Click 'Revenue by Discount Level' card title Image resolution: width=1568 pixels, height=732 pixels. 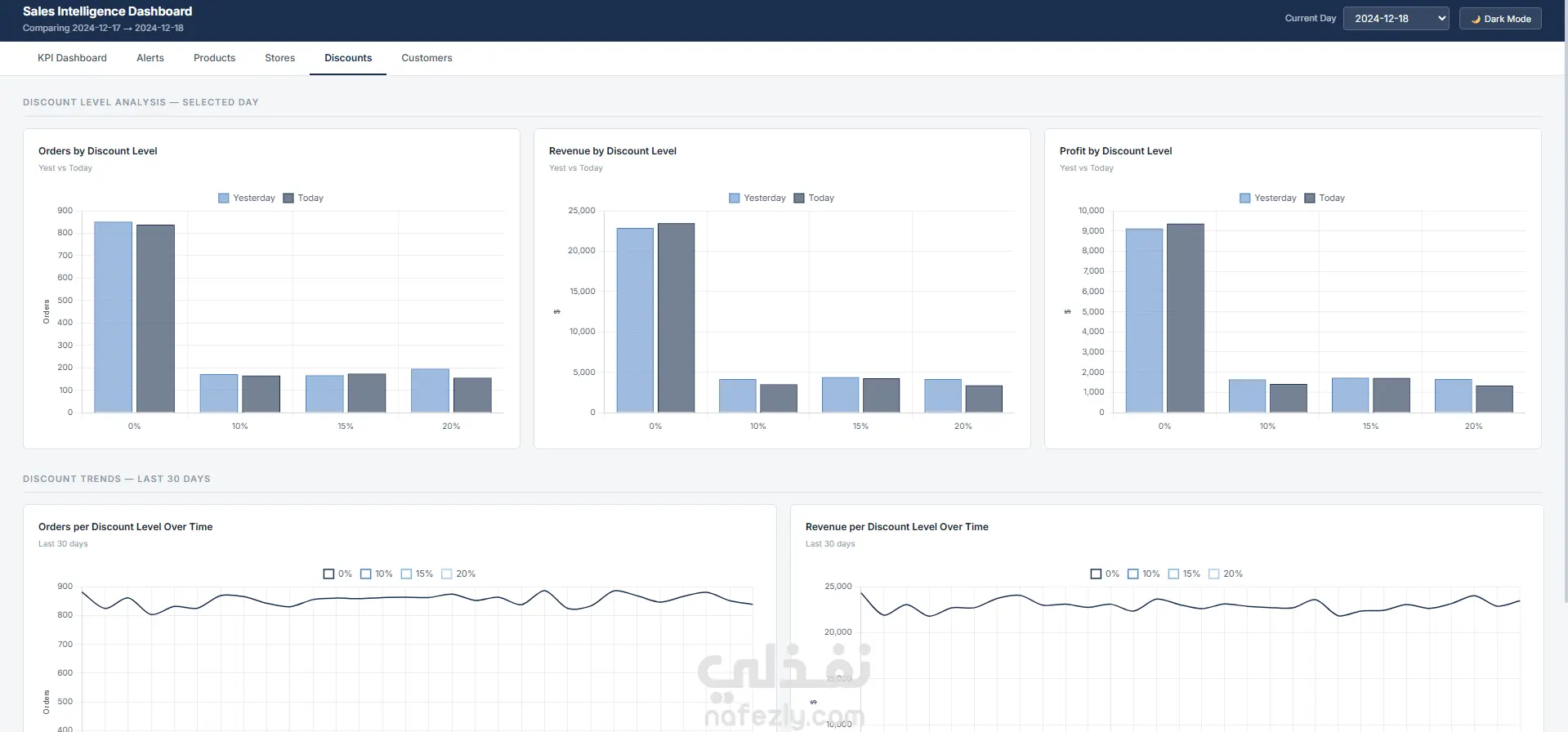[613, 151]
